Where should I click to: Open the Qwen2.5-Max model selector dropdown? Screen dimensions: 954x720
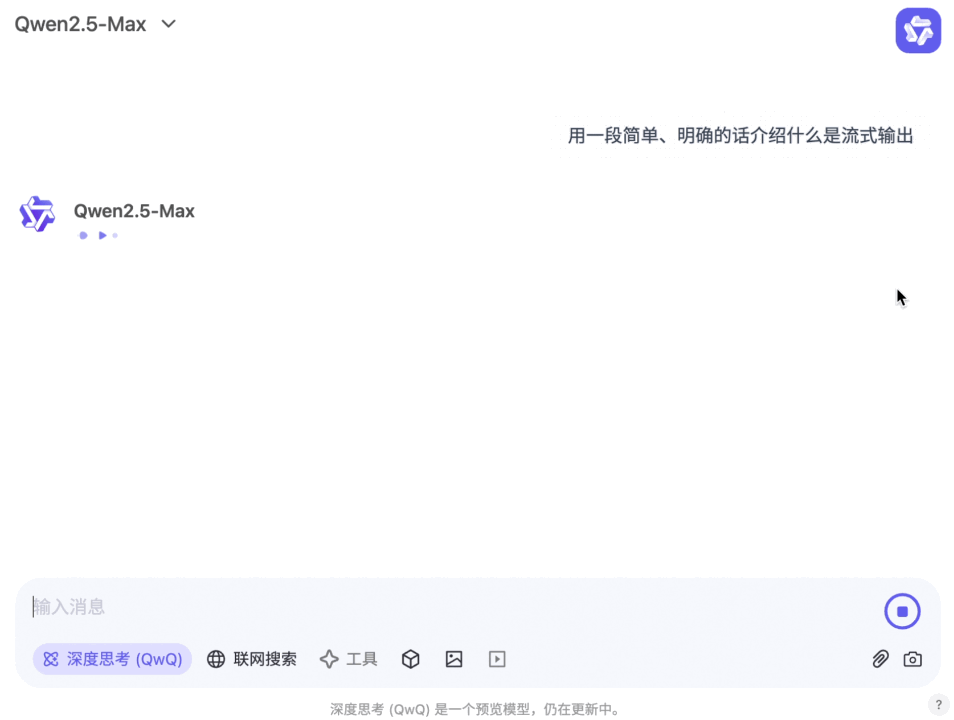(96, 24)
